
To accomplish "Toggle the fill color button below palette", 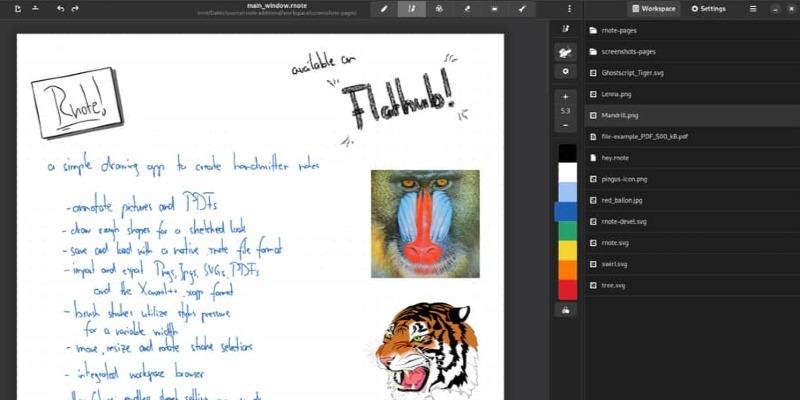I will [566, 310].
